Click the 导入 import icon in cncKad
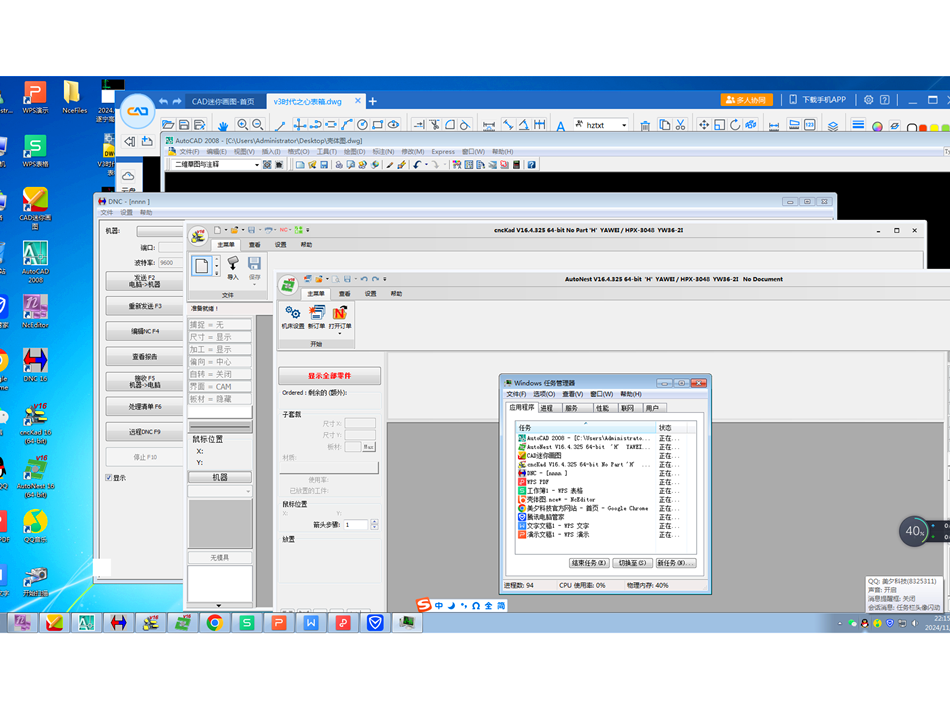The image size is (950, 712). [233, 264]
